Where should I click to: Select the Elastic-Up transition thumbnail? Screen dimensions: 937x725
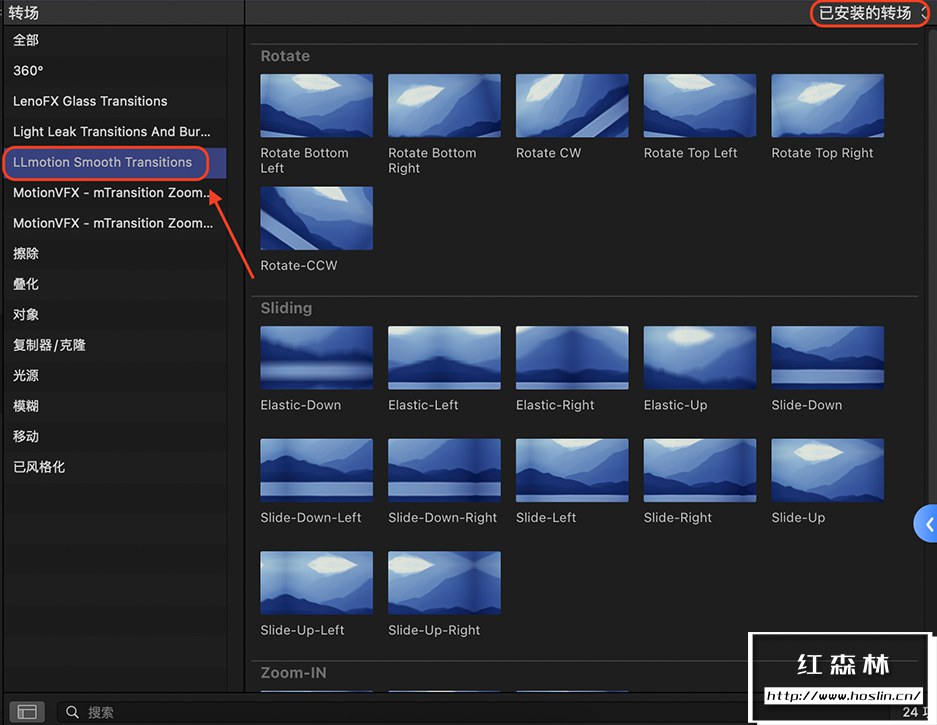click(x=699, y=357)
